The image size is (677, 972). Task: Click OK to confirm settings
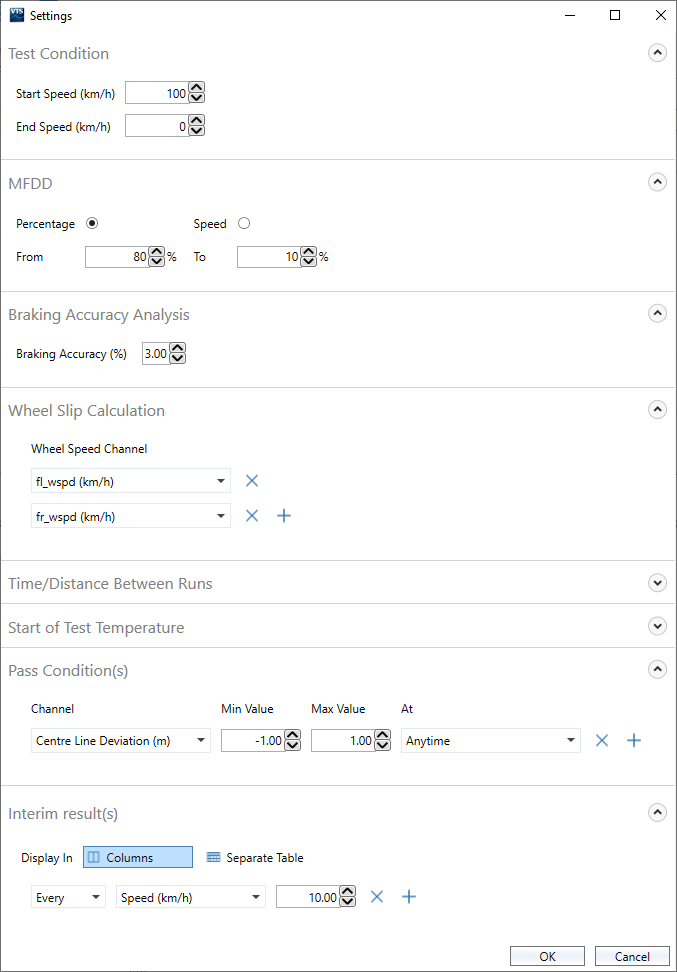coord(547,956)
